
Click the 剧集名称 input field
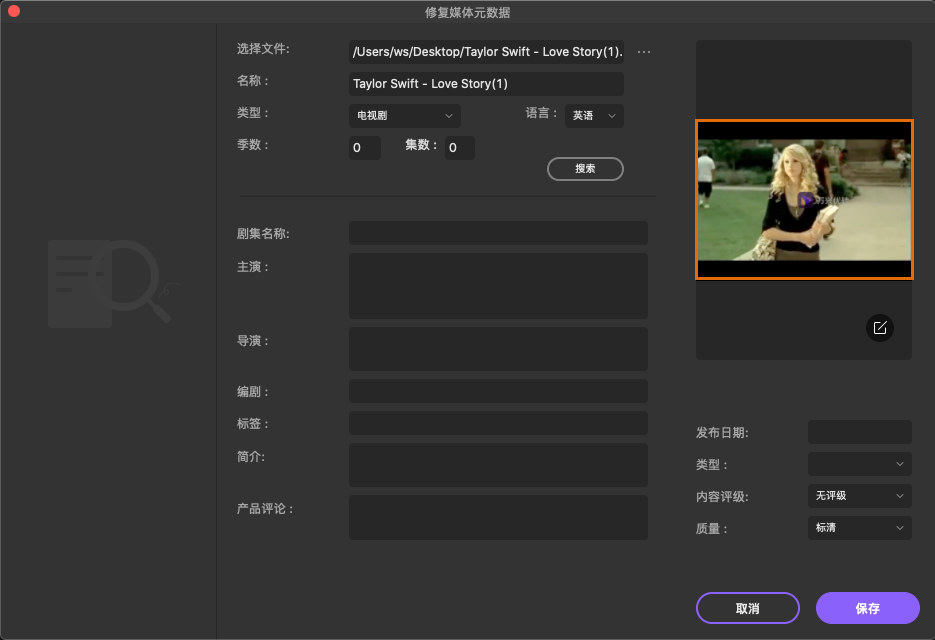[x=498, y=233]
